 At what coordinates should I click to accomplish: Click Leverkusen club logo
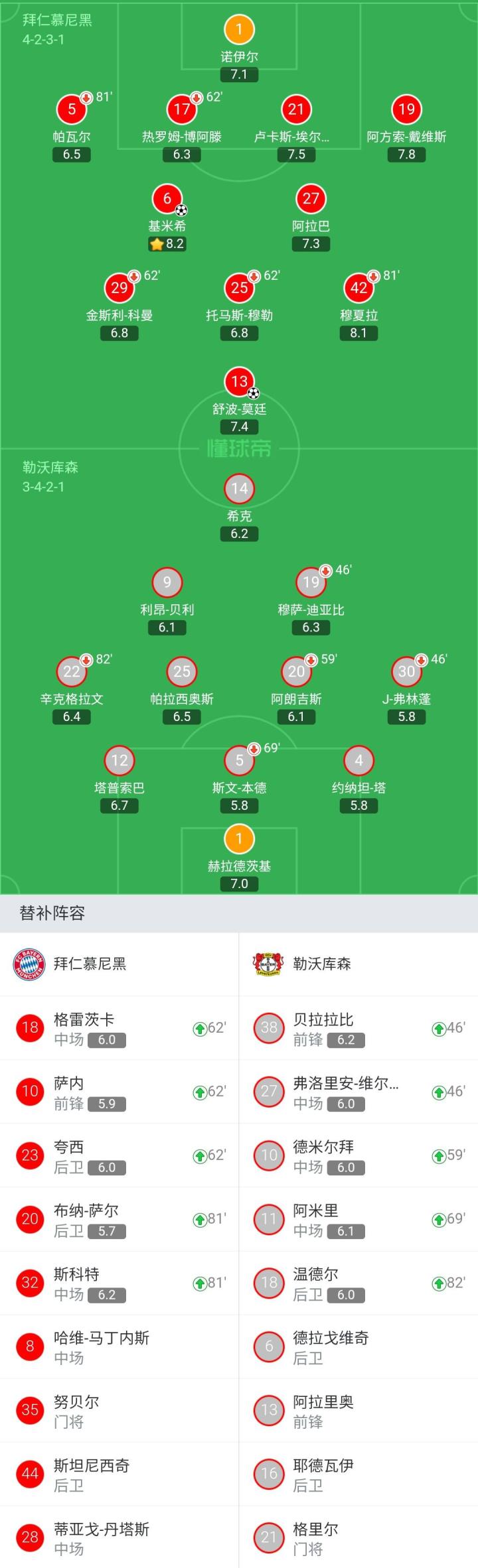click(x=268, y=964)
